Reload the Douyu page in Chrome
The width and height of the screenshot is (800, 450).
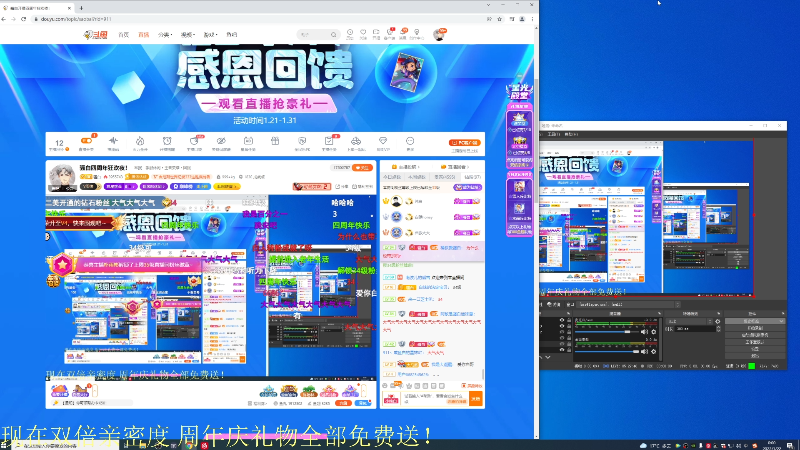pyautogui.click(x=23, y=19)
